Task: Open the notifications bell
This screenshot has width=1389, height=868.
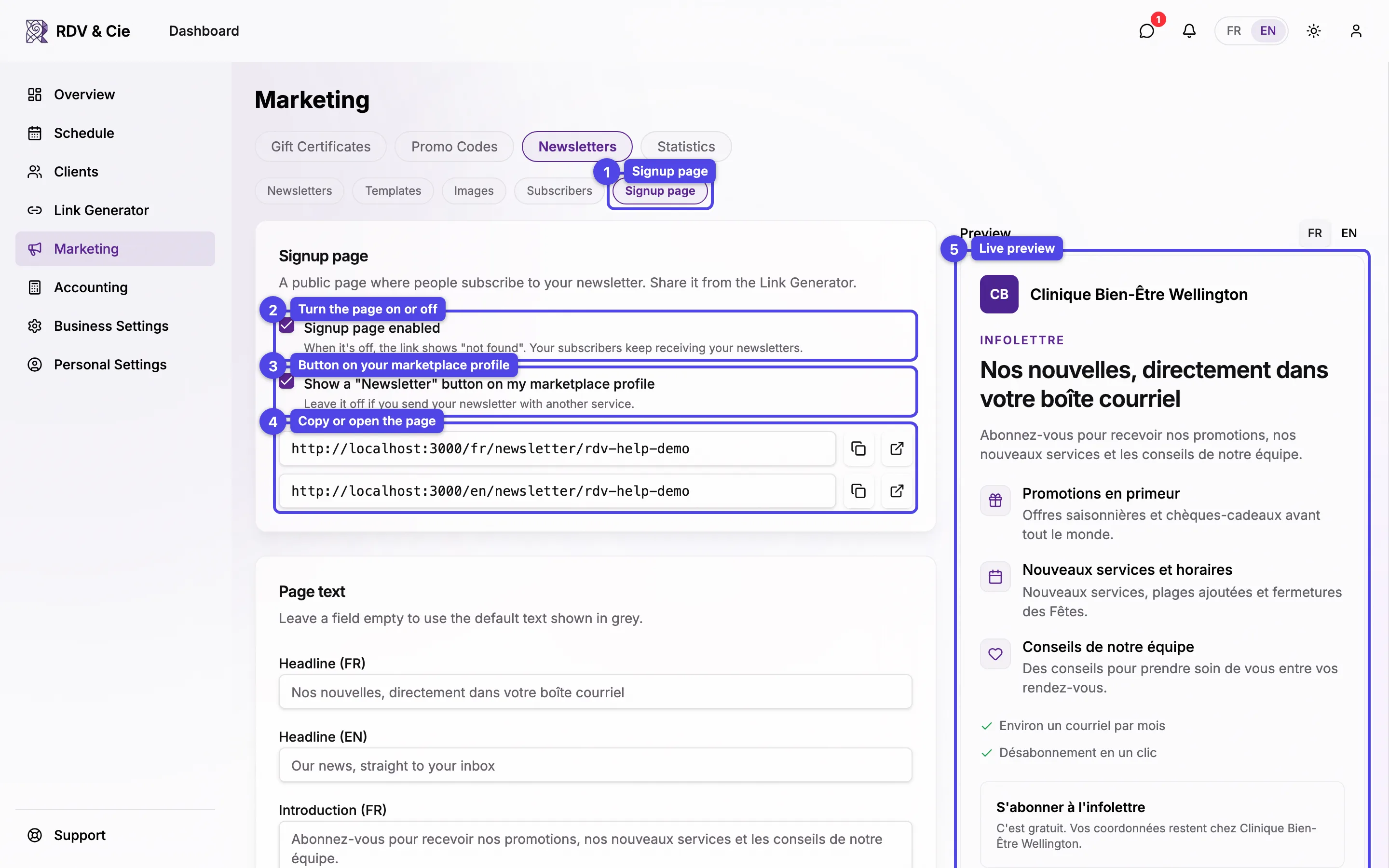Action: 1189,31
